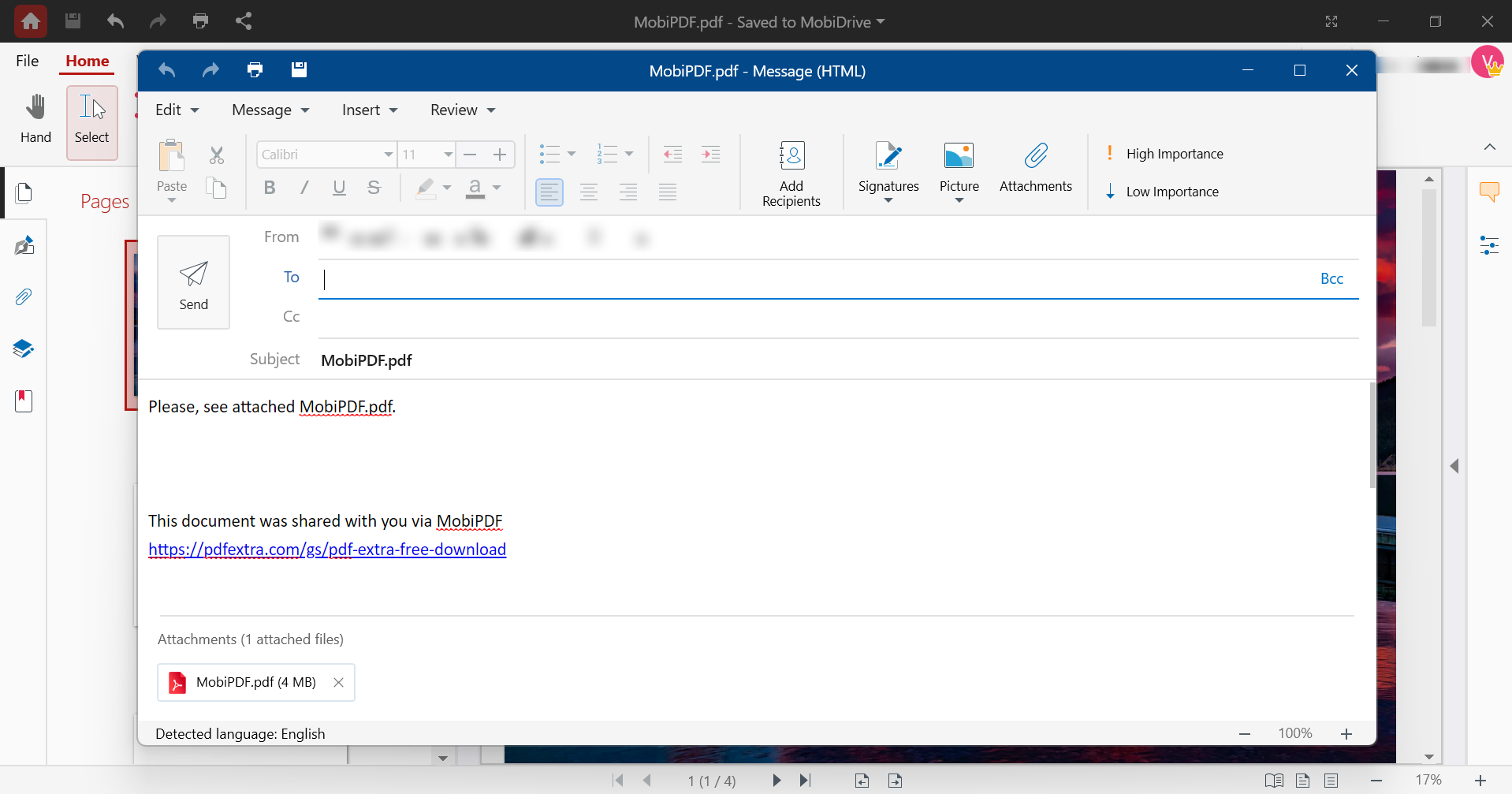Go to next page in MobiPDF
The width and height of the screenshot is (1512, 794).
[x=776, y=781]
